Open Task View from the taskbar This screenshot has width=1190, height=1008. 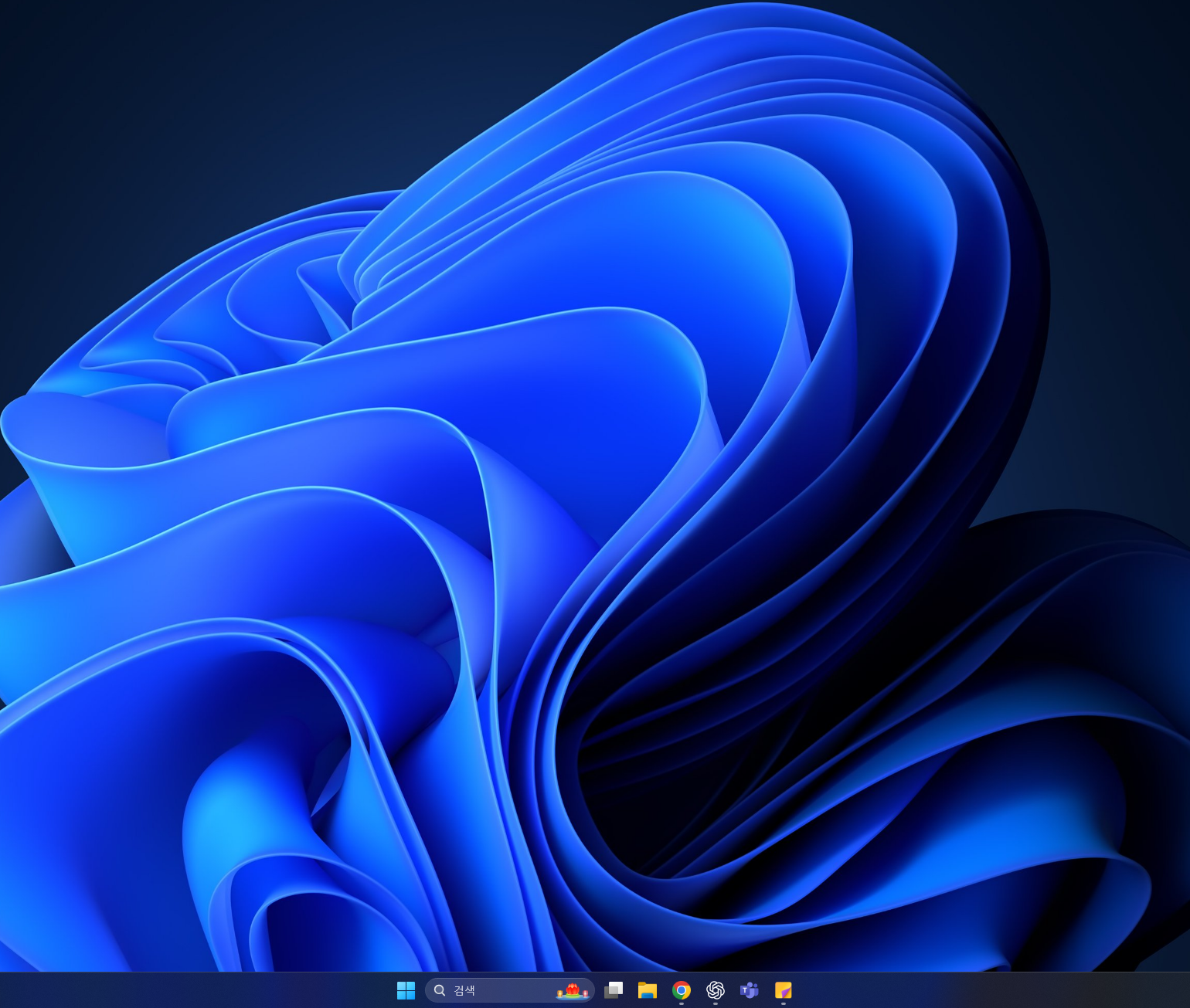coord(614,990)
